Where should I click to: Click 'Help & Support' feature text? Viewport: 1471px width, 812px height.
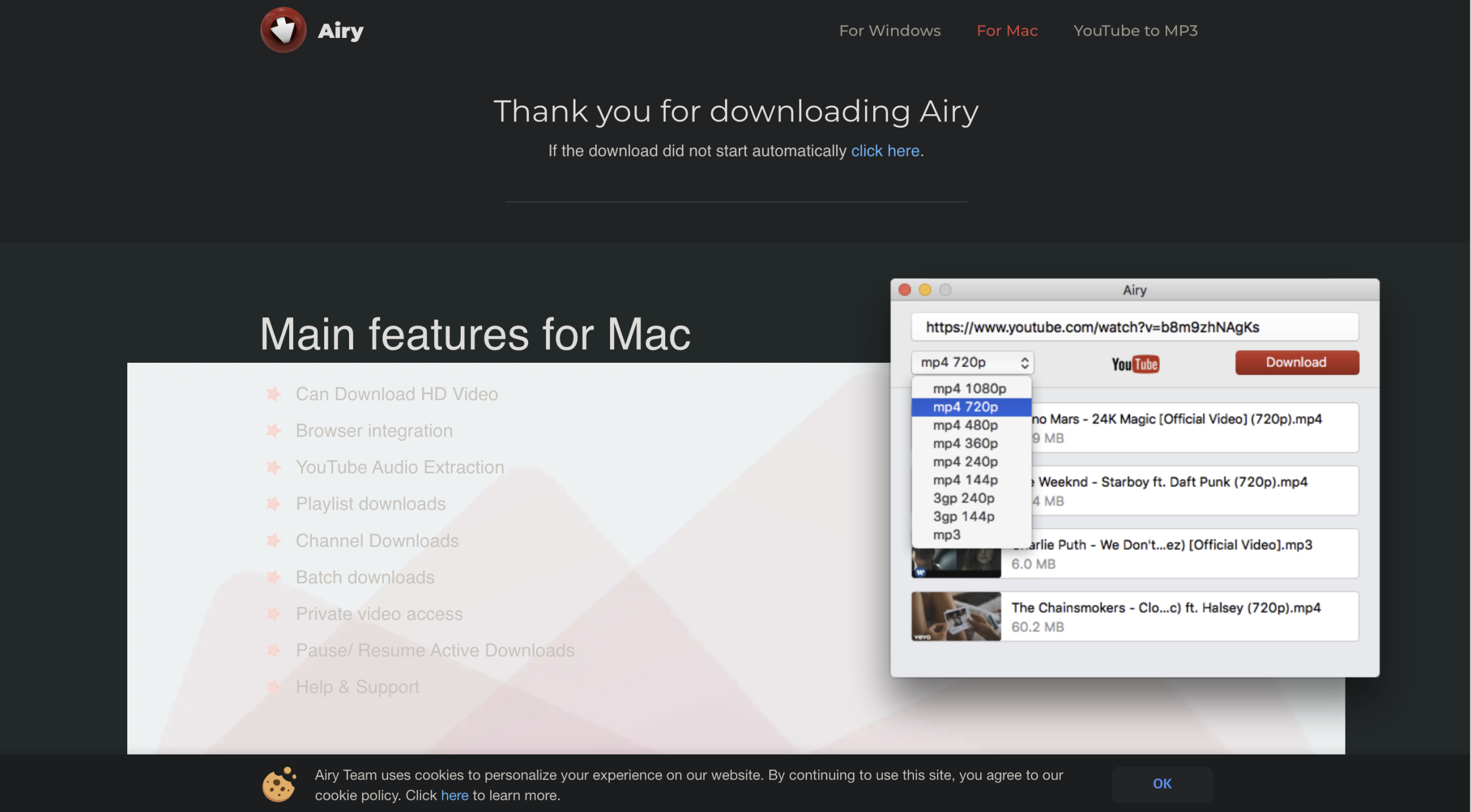pyautogui.click(x=357, y=687)
